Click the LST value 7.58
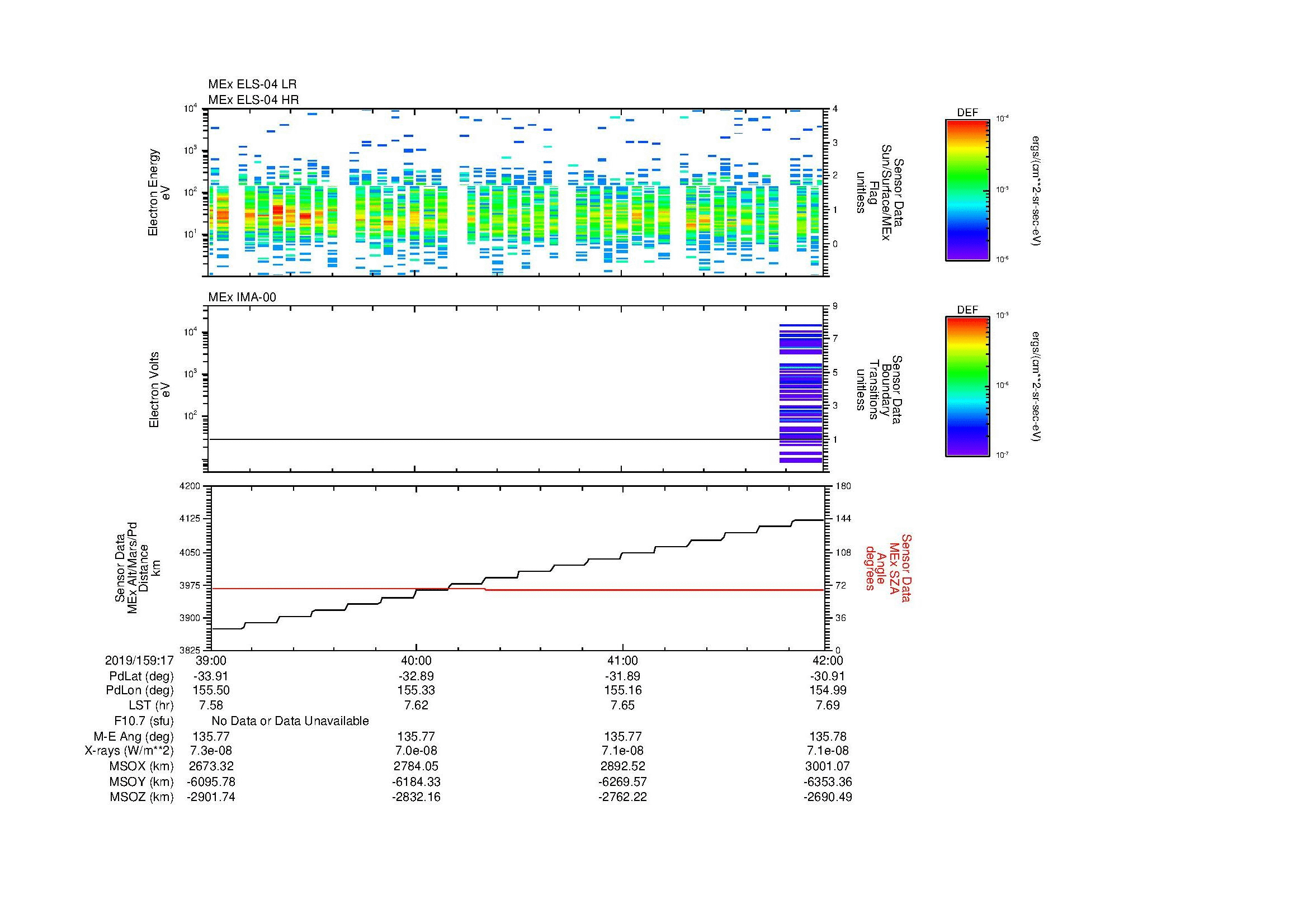The image size is (1308, 924). [211, 705]
